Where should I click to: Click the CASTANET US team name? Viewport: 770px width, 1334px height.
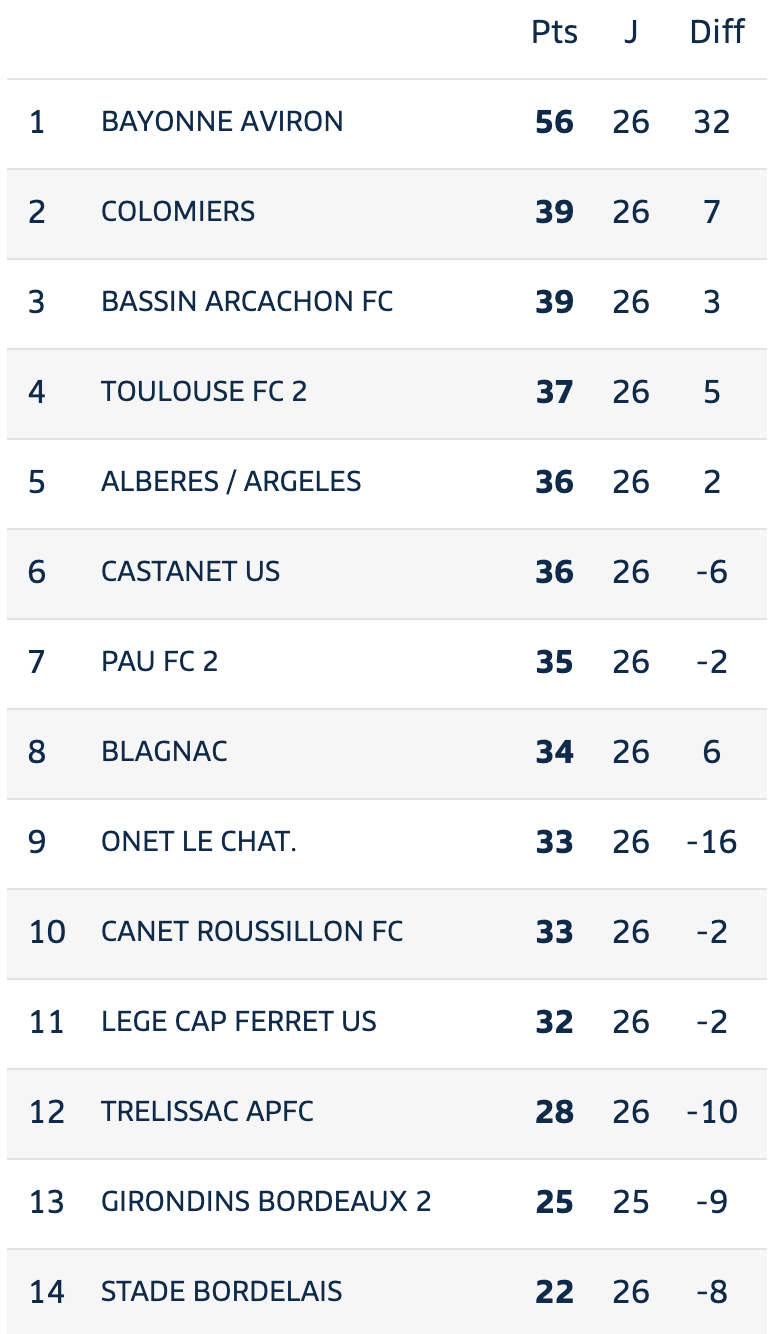click(190, 571)
